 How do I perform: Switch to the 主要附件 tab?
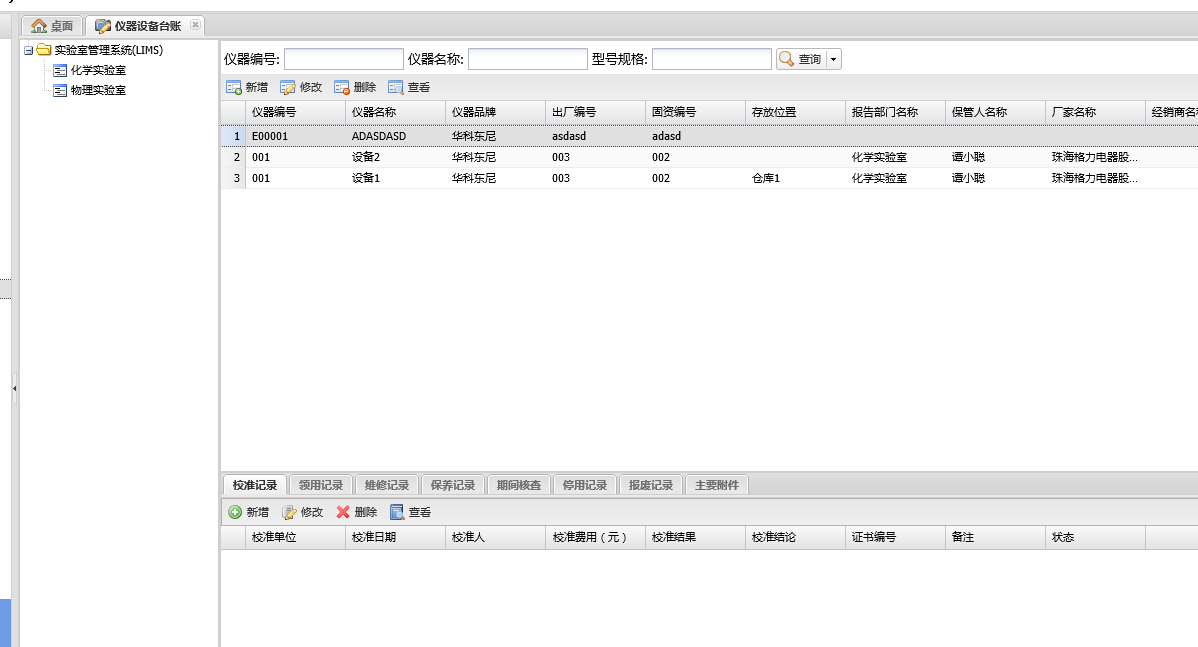pos(717,485)
